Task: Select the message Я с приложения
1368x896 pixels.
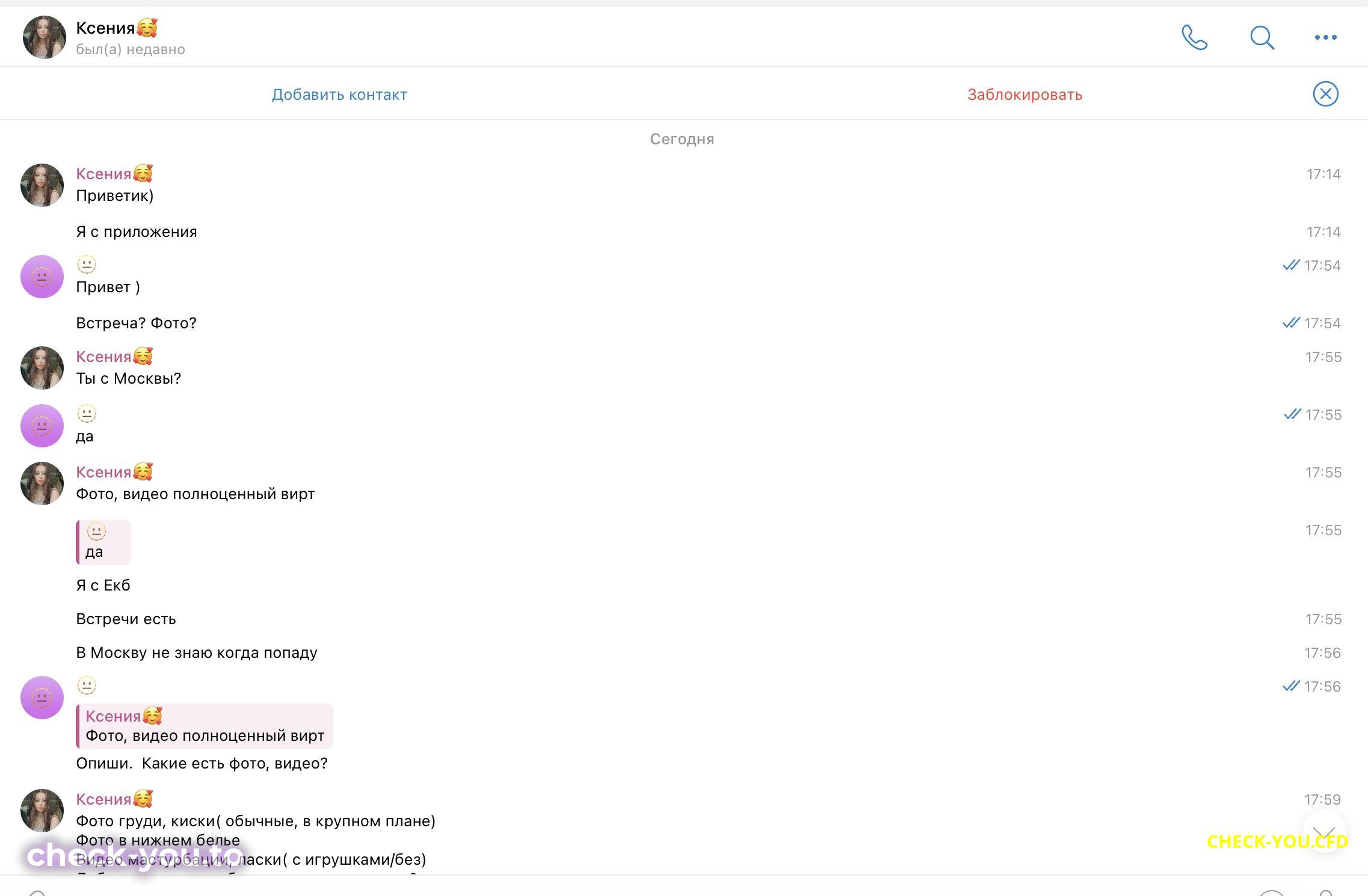Action: [x=137, y=232]
